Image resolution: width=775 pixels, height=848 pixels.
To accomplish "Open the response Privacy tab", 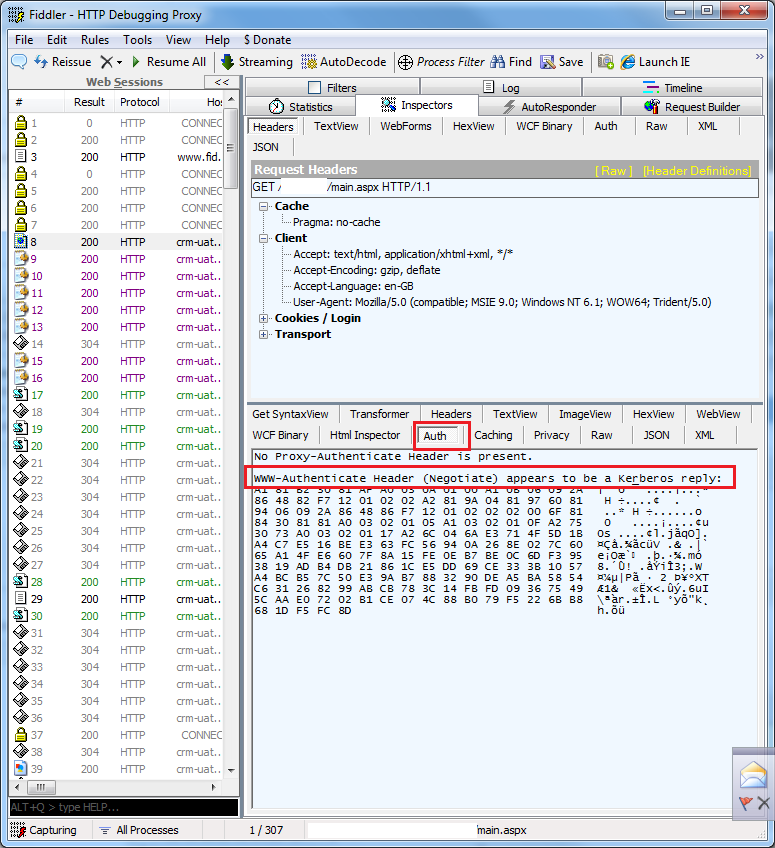I will [551, 435].
